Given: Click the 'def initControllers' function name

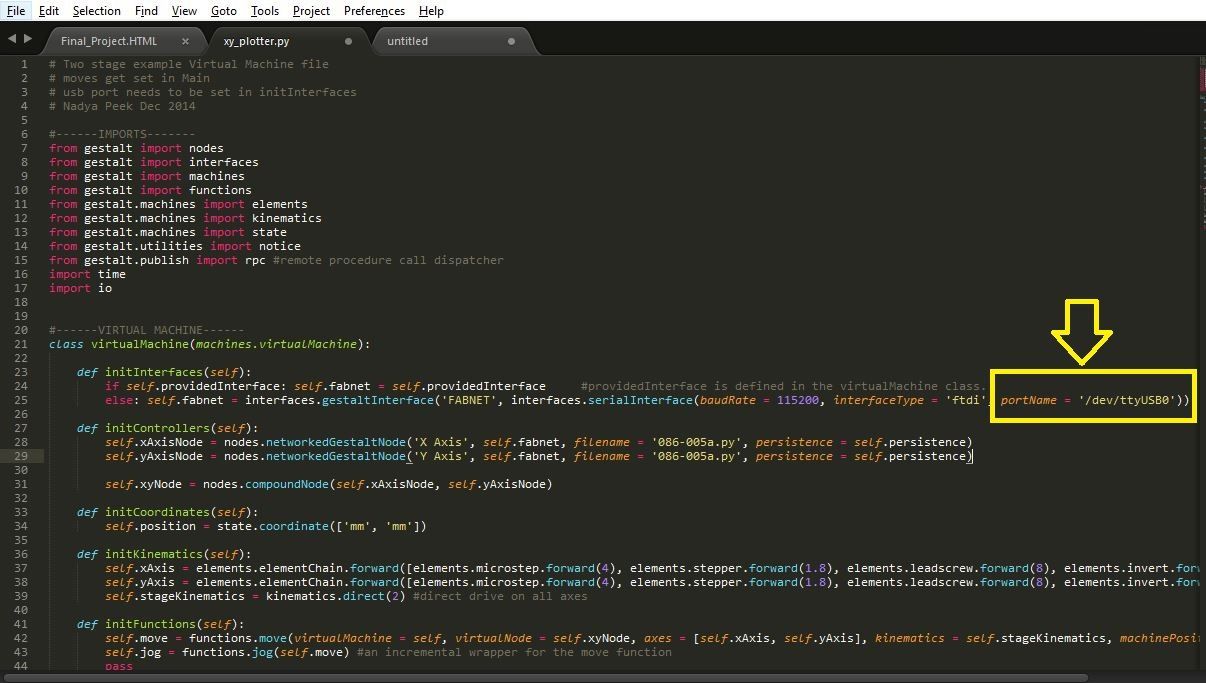Looking at the screenshot, I should click(x=157, y=428).
